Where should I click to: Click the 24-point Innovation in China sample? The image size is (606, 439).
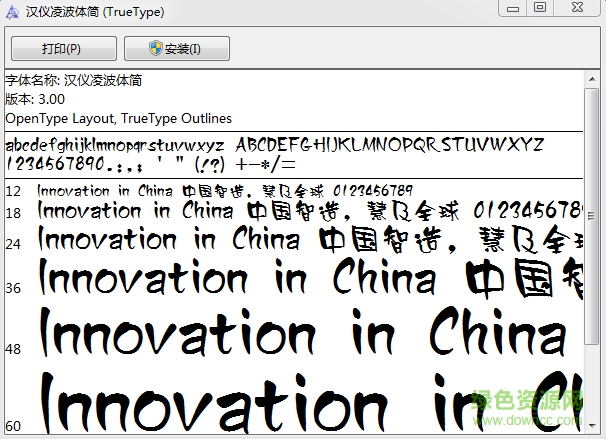(x=310, y=240)
